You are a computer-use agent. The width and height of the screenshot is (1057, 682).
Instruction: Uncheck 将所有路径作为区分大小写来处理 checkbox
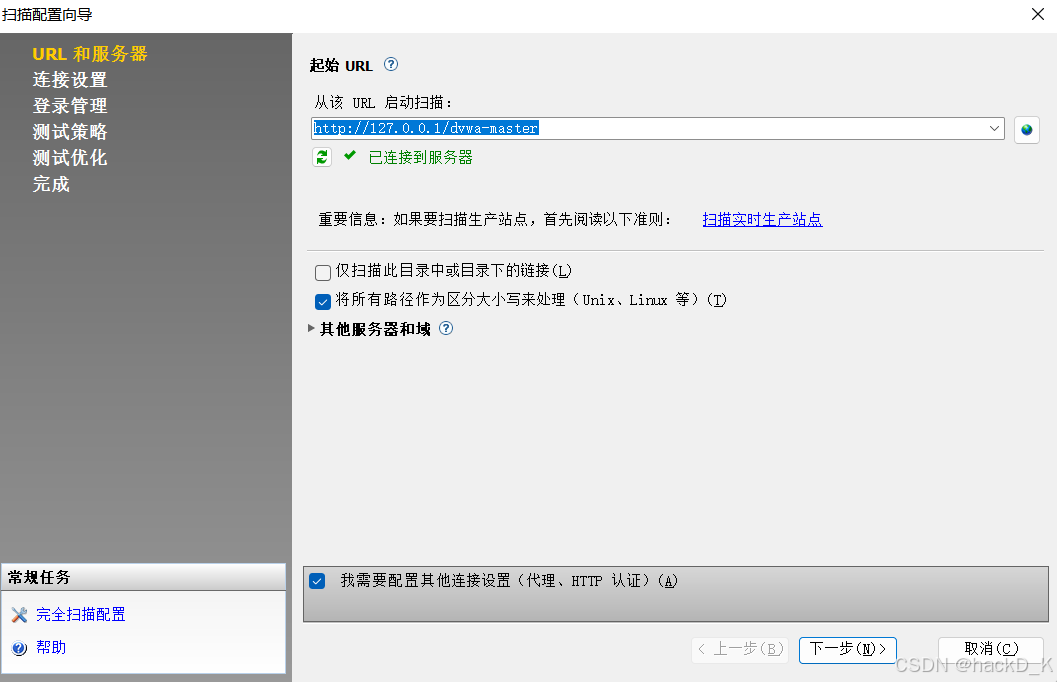coord(323,301)
